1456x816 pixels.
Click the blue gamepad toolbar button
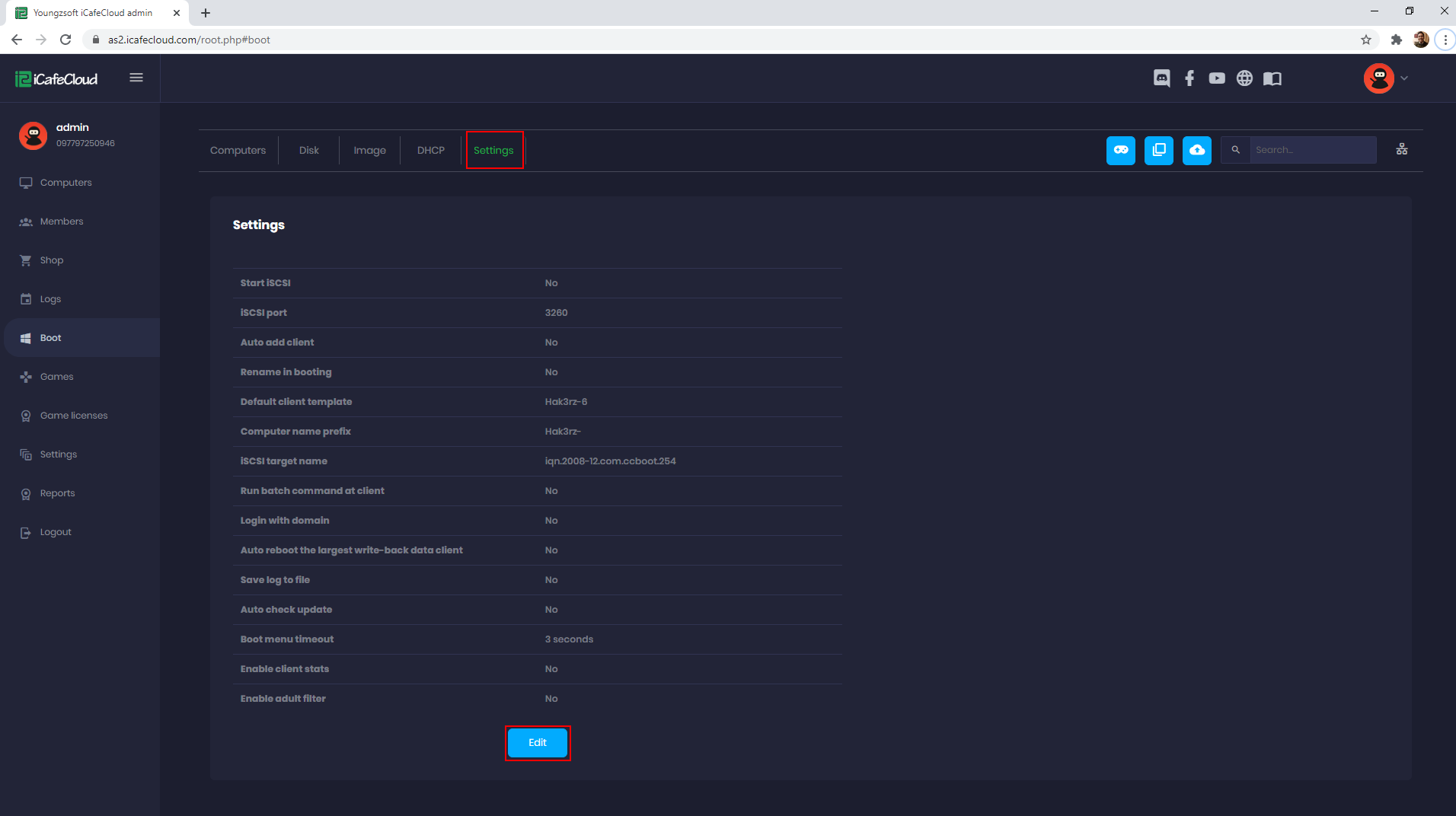pyautogui.click(x=1121, y=150)
